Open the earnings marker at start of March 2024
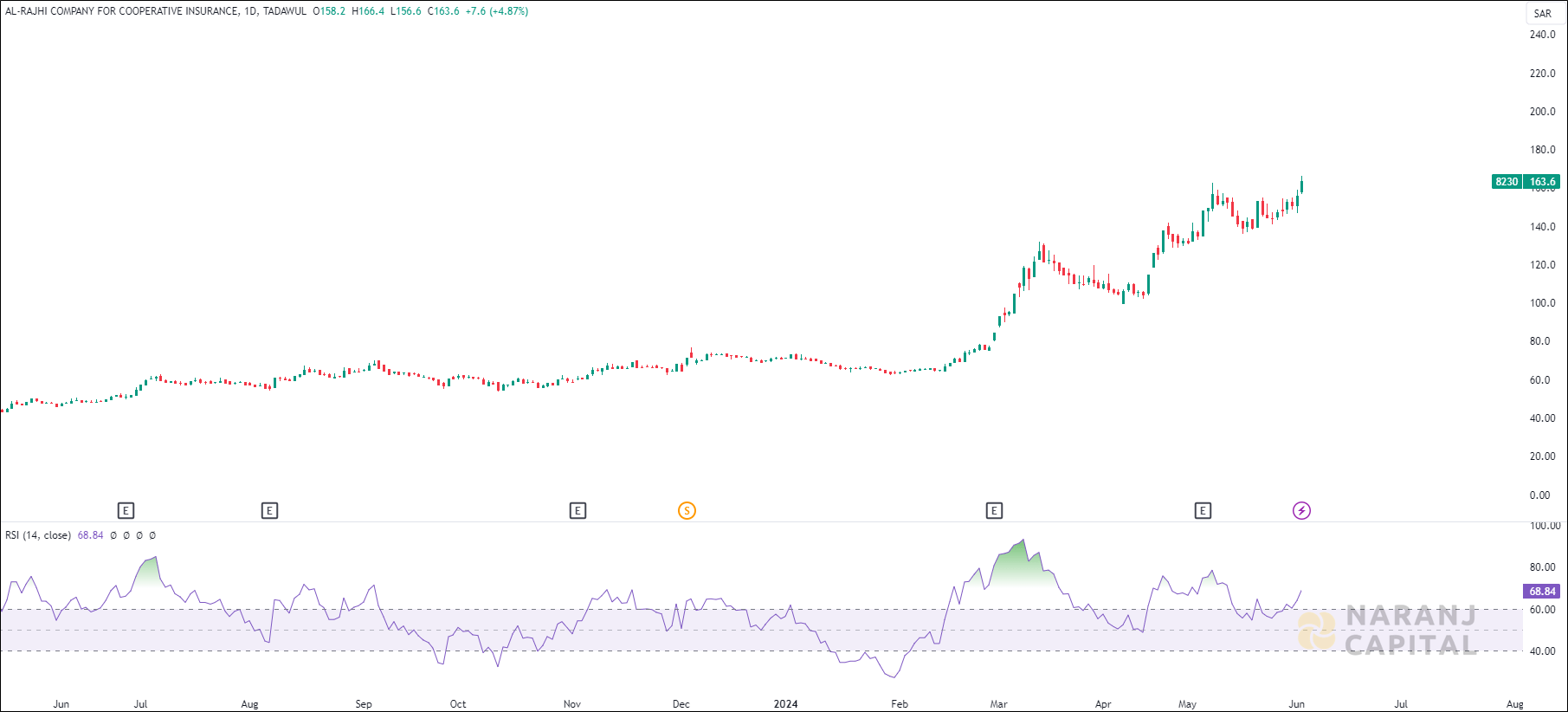 (x=994, y=511)
